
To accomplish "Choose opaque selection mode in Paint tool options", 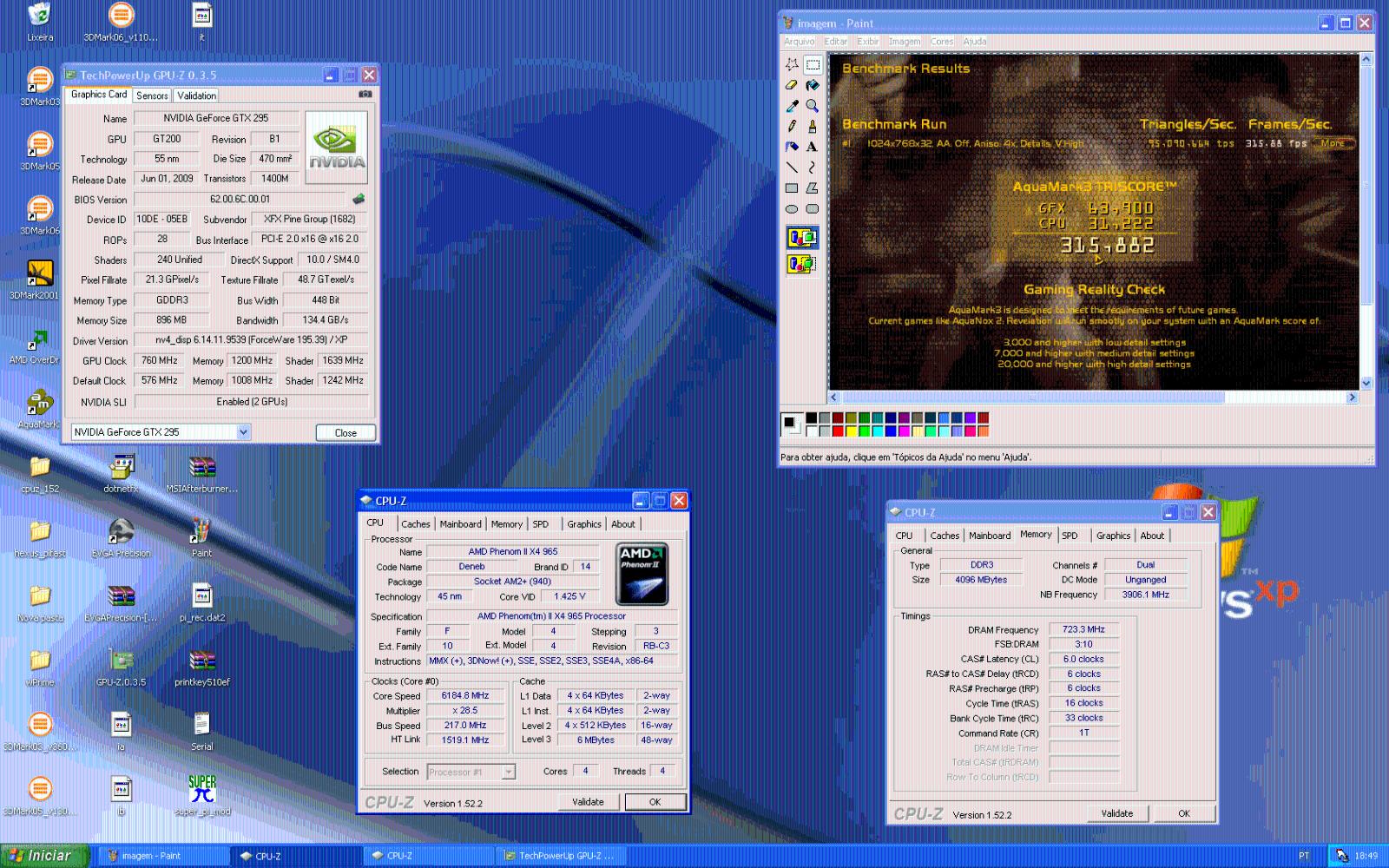I will point(802,237).
